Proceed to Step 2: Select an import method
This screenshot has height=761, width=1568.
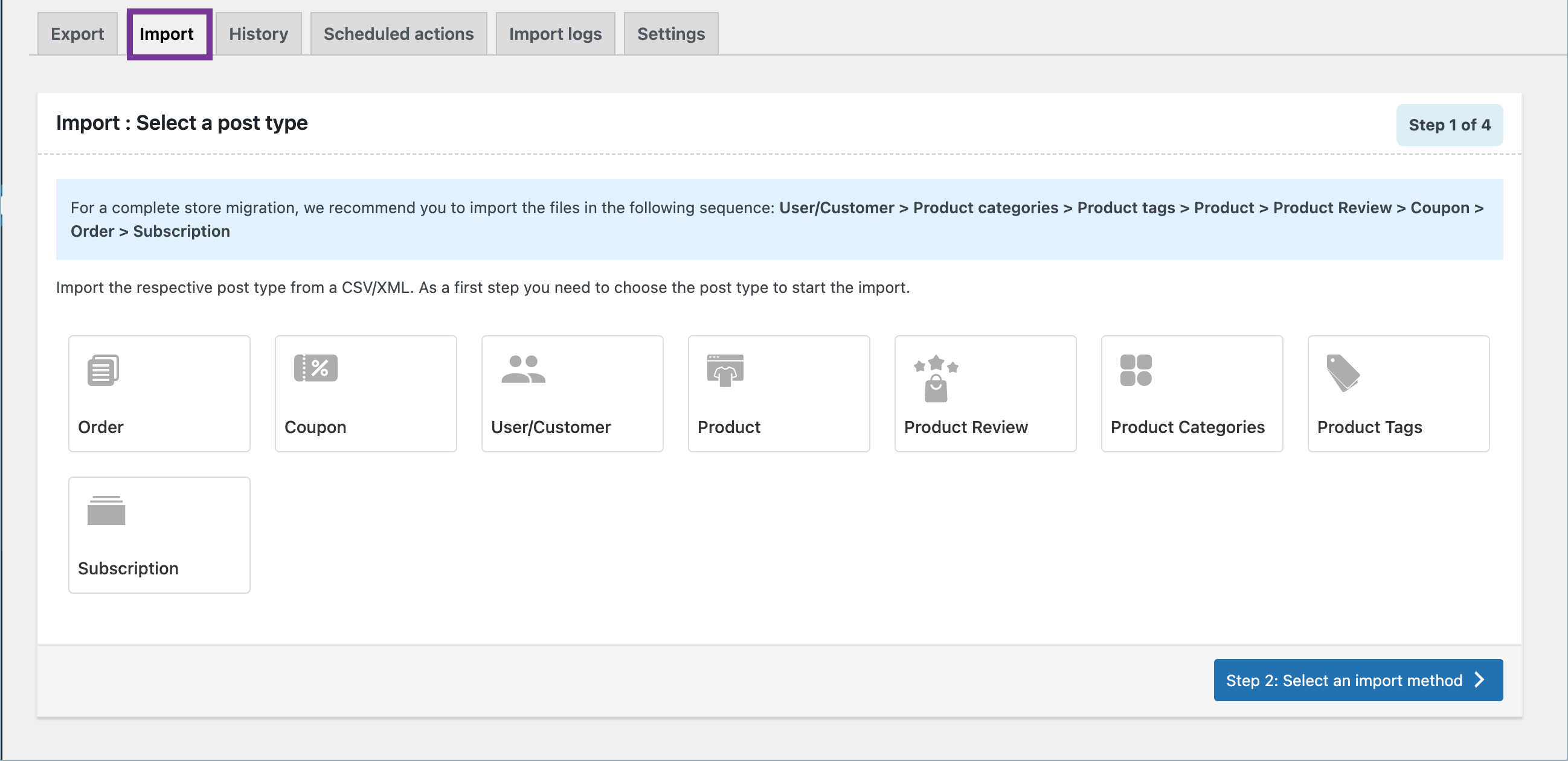1343,680
